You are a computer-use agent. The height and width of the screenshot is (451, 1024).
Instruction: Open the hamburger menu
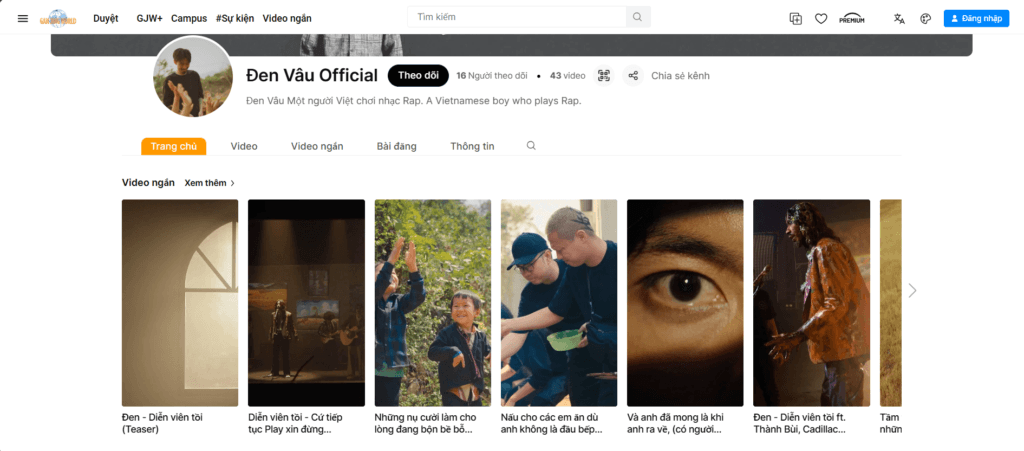pyautogui.click(x=23, y=18)
